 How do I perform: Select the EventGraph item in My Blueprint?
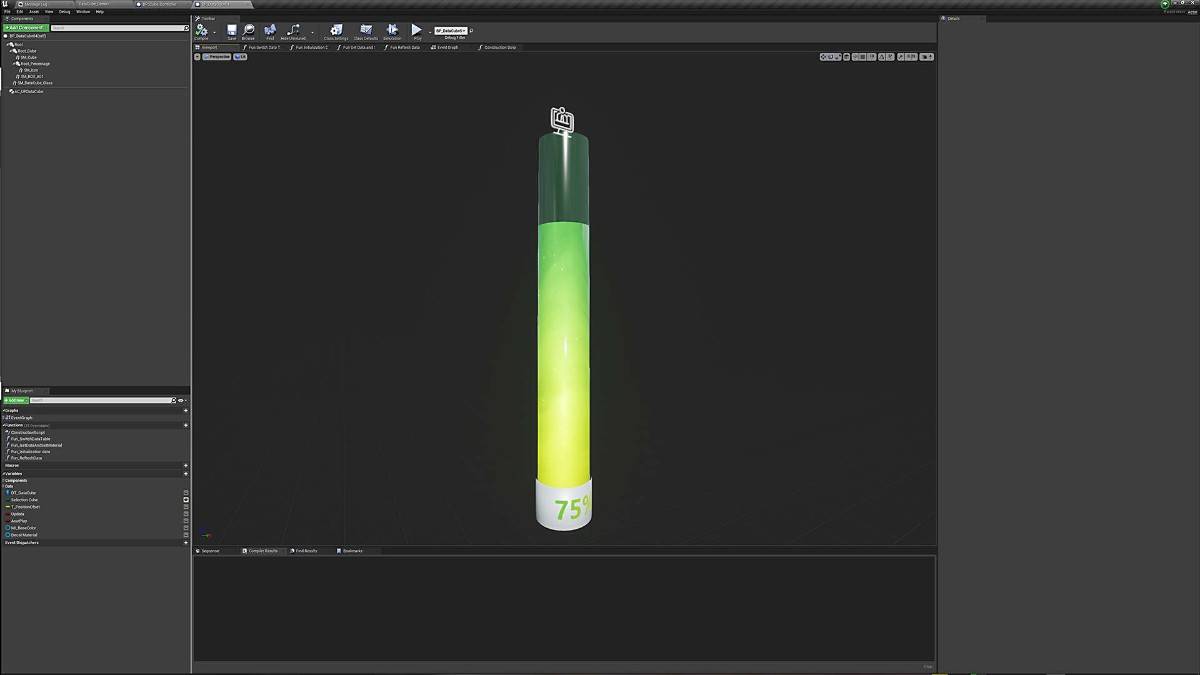[x=20, y=418]
